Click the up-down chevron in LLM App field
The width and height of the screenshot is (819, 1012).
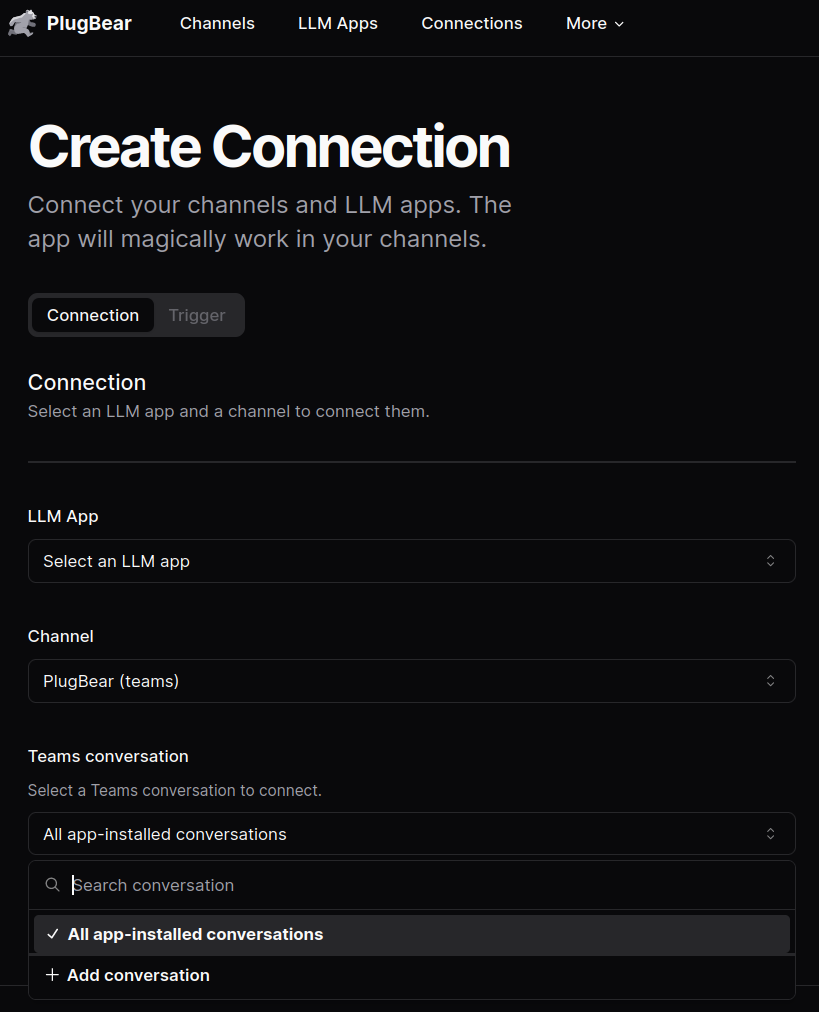tap(770, 561)
